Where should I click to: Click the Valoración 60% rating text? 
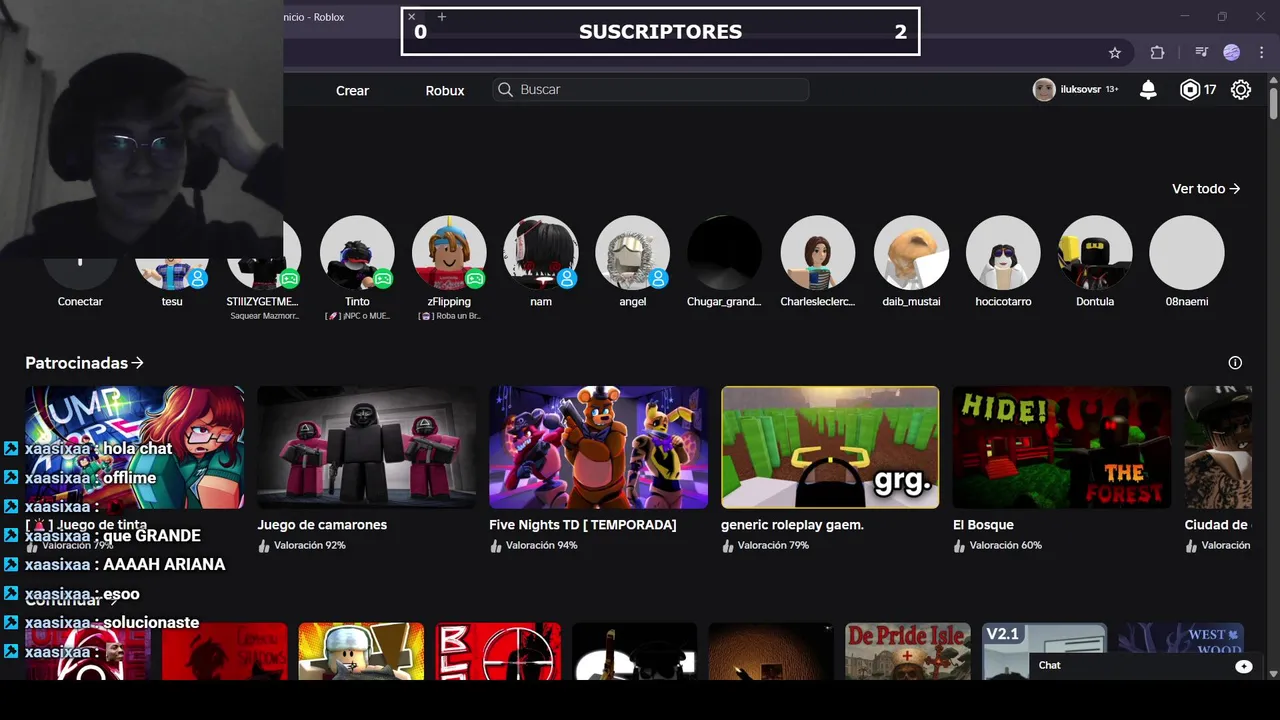1005,546
